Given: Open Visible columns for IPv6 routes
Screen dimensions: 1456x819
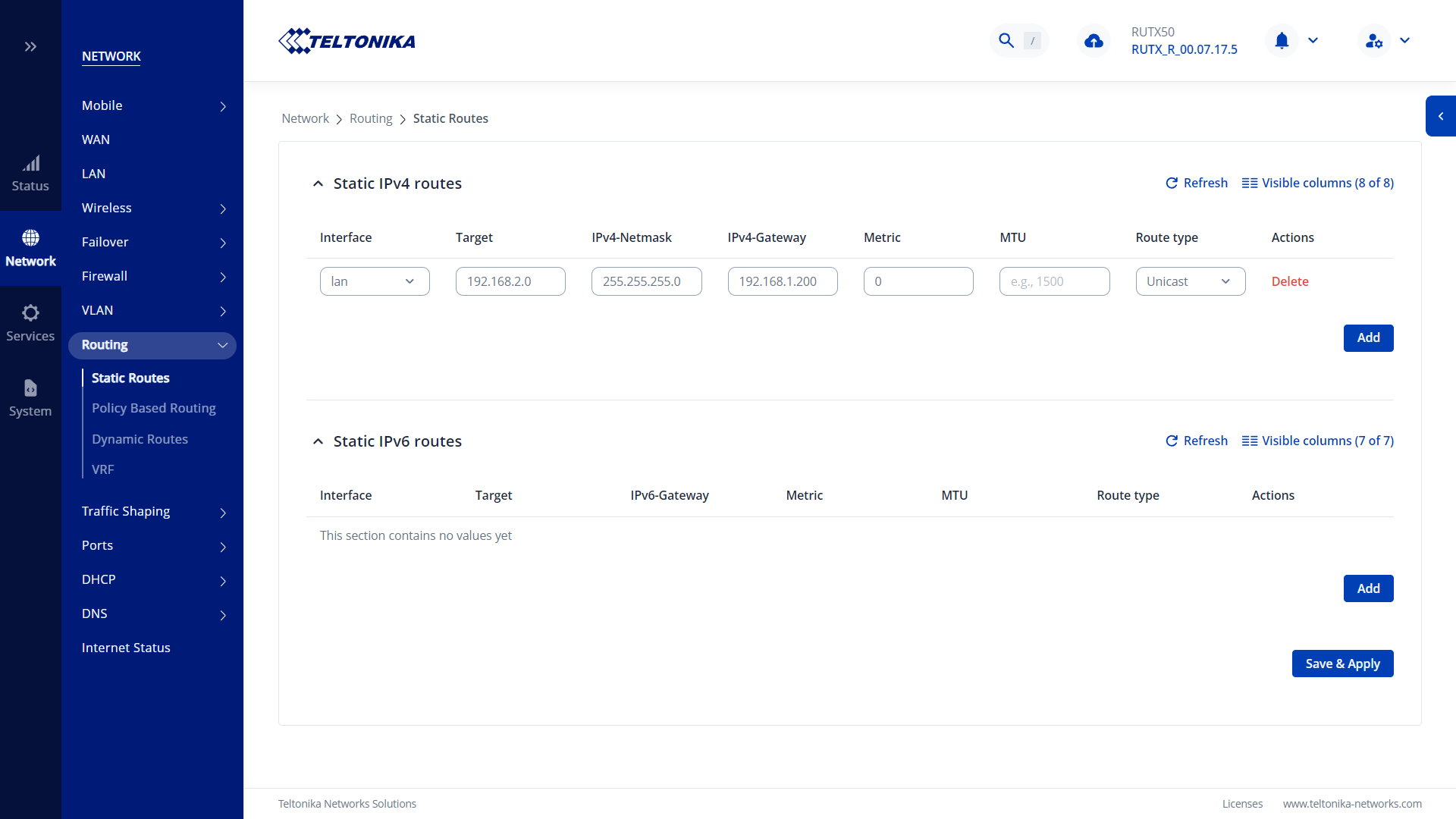Looking at the screenshot, I should (x=1318, y=441).
